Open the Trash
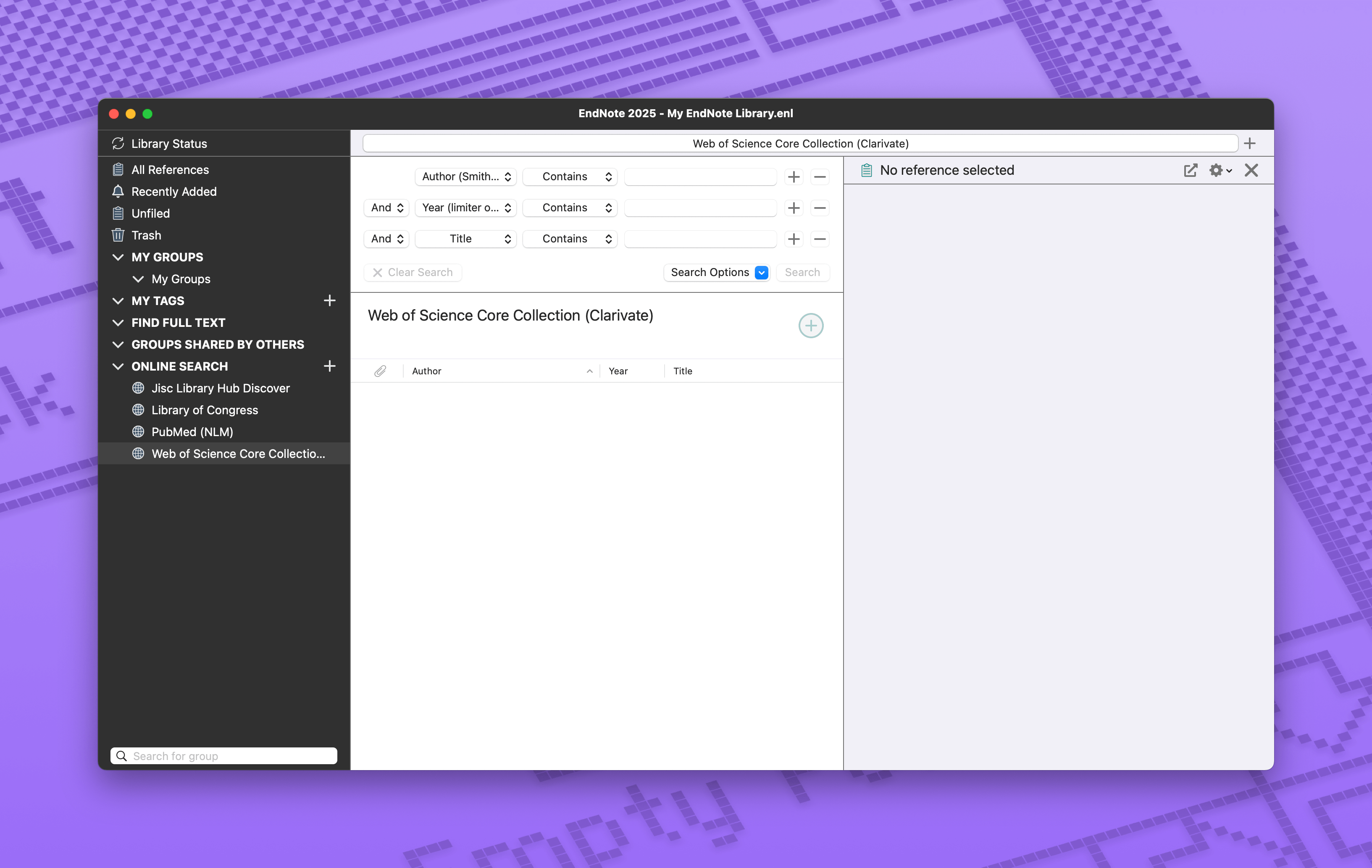This screenshot has width=1372, height=868. point(147,235)
